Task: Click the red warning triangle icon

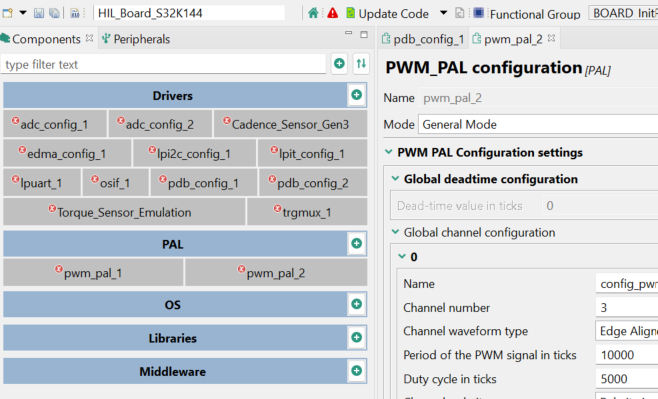Action: (332, 13)
